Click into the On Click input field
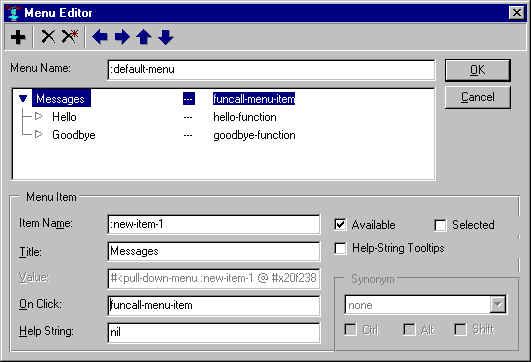This screenshot has width=531, height=362. point(214,305)
